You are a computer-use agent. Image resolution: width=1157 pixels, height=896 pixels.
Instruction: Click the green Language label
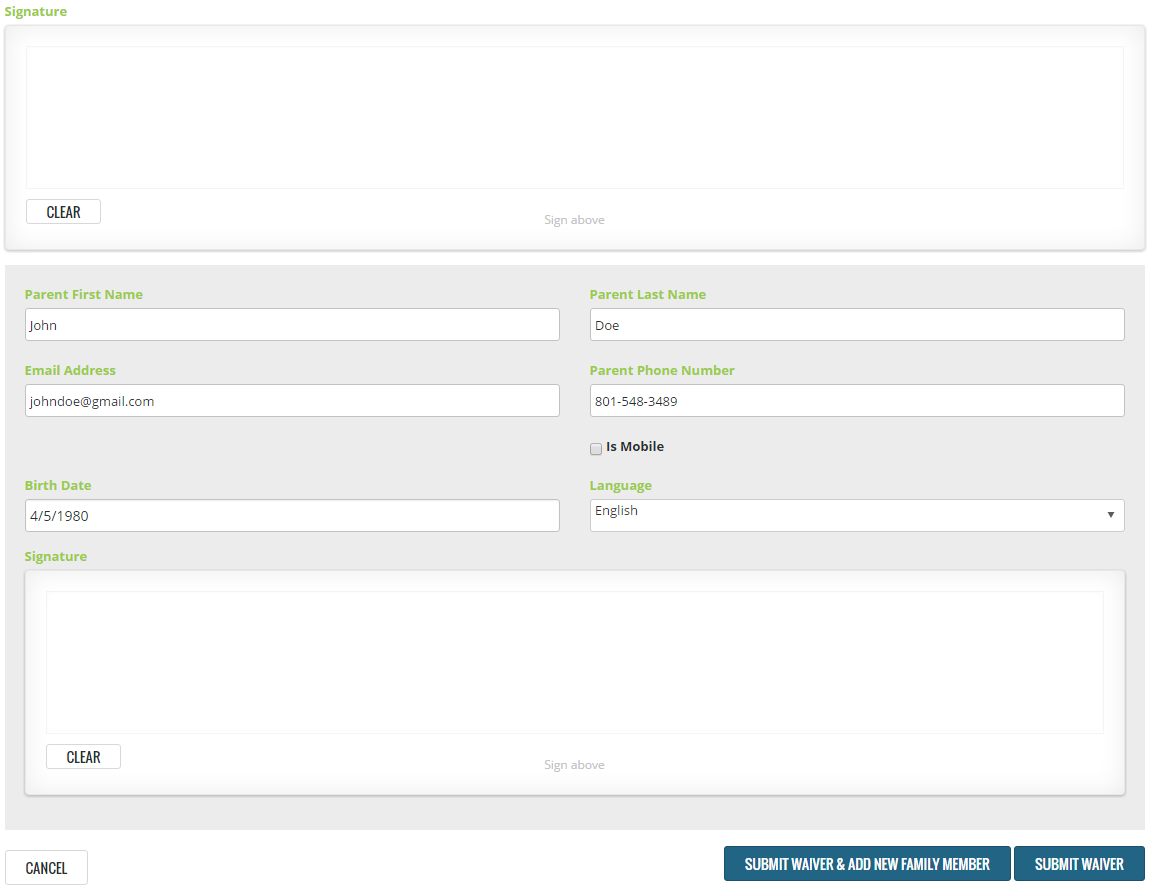[x=620, y=486]
